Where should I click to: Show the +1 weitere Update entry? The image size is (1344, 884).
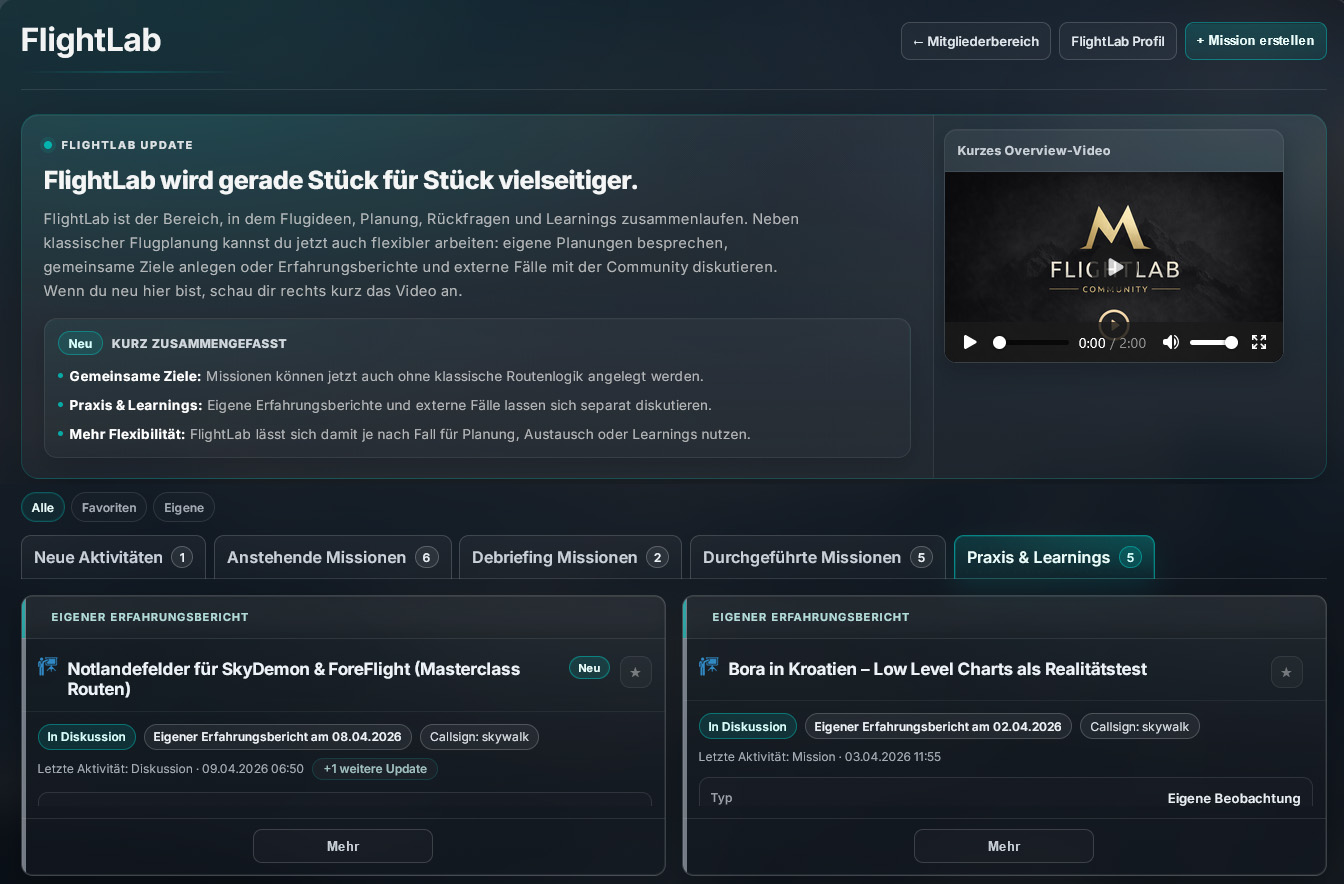[375, 769]
